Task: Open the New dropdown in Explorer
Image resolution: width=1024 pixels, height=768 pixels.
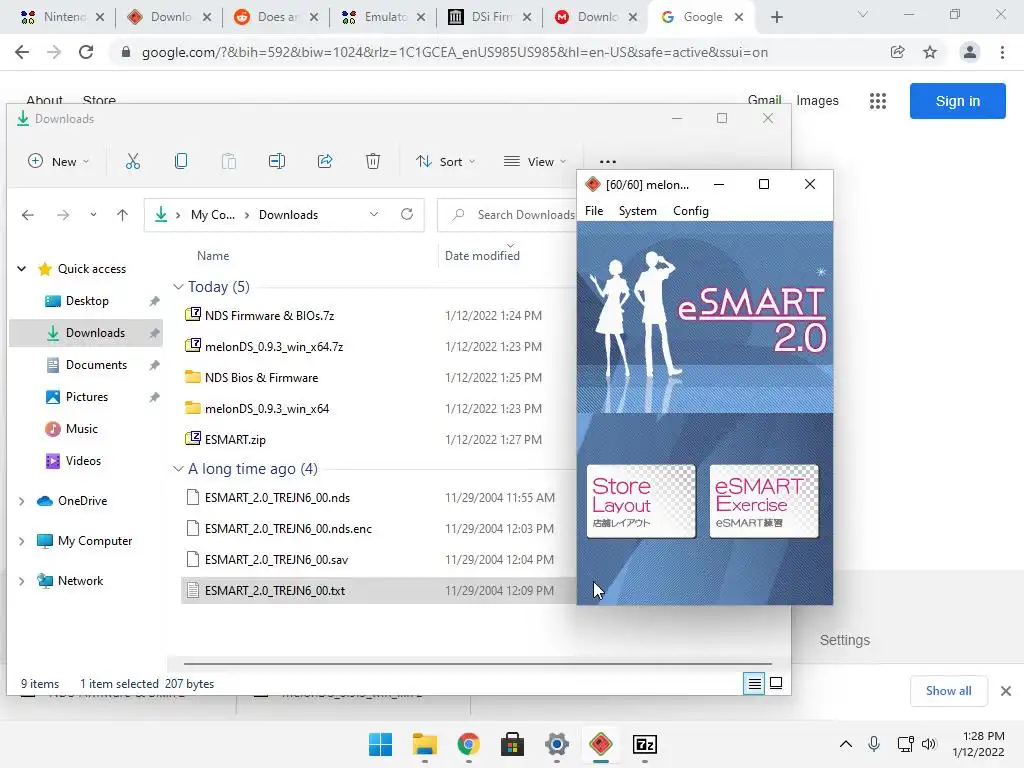Action: click(x=59, y=161)
